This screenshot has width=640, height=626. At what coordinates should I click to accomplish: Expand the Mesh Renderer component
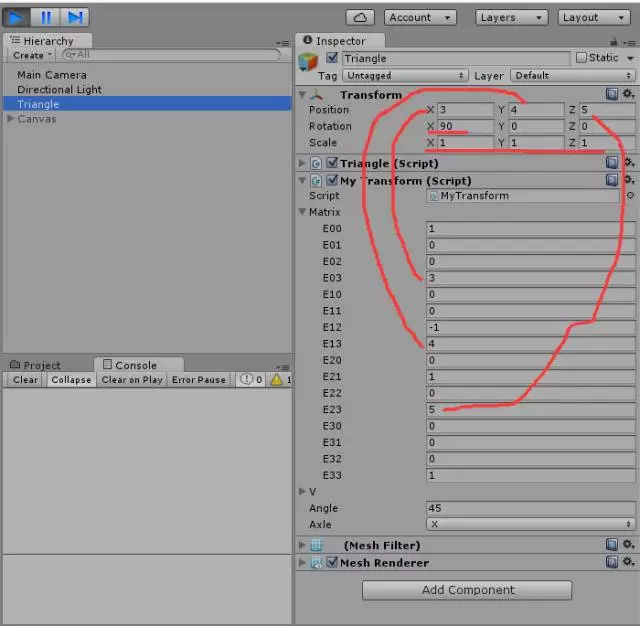click(302, 563)
